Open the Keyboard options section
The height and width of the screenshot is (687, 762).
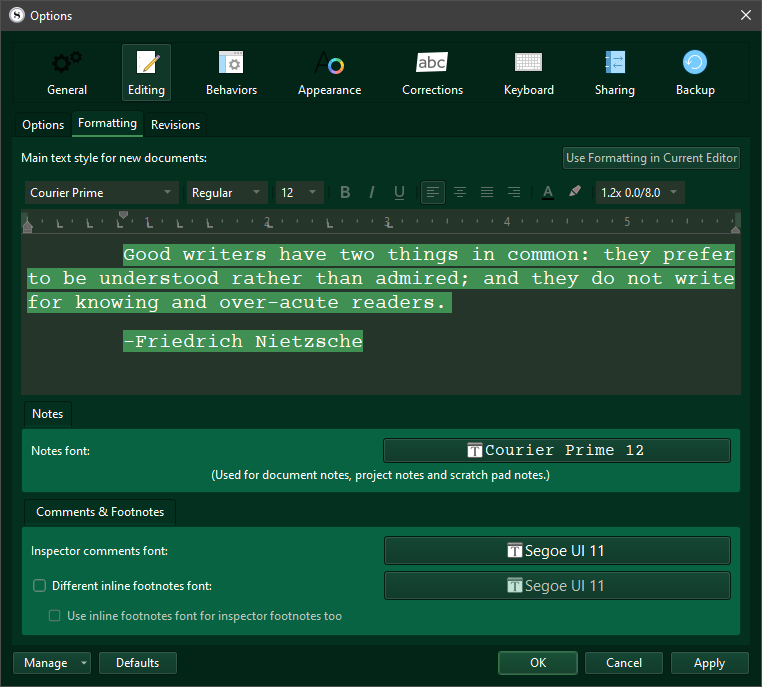click(528, 73)
